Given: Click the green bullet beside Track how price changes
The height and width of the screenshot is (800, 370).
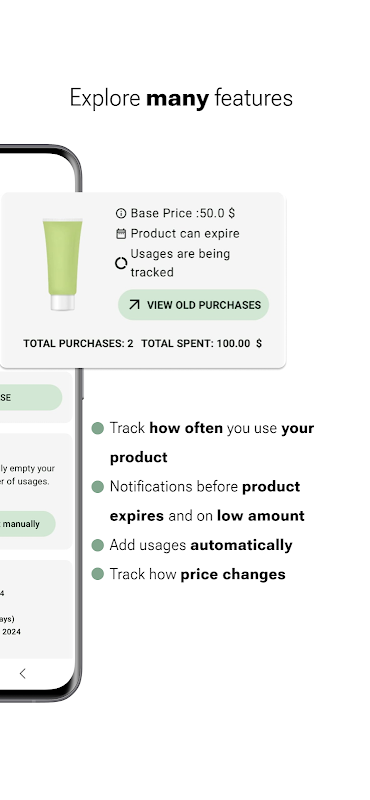Looking at the screenshot, I should click(x=97, y=574).
